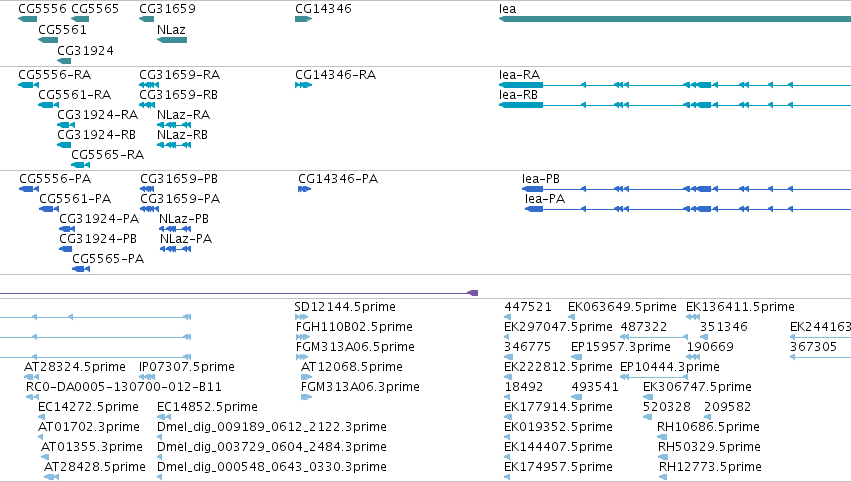Screen dimensions: 851x482
Task: Select the EK297047.5prime EST label
Action: 558,327
